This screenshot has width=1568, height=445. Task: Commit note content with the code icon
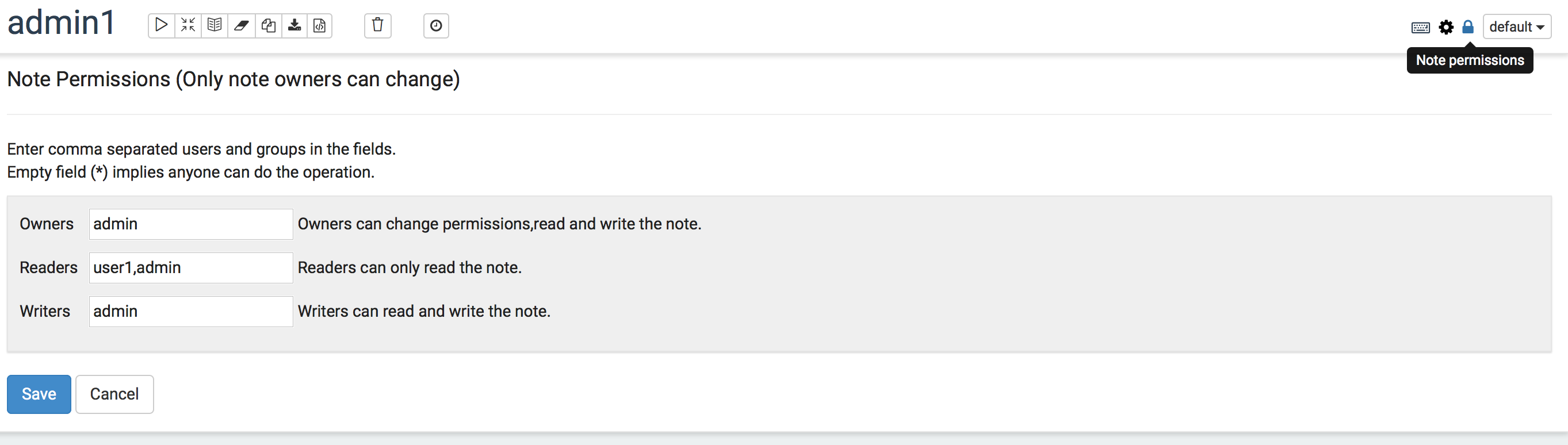[320, 25]
